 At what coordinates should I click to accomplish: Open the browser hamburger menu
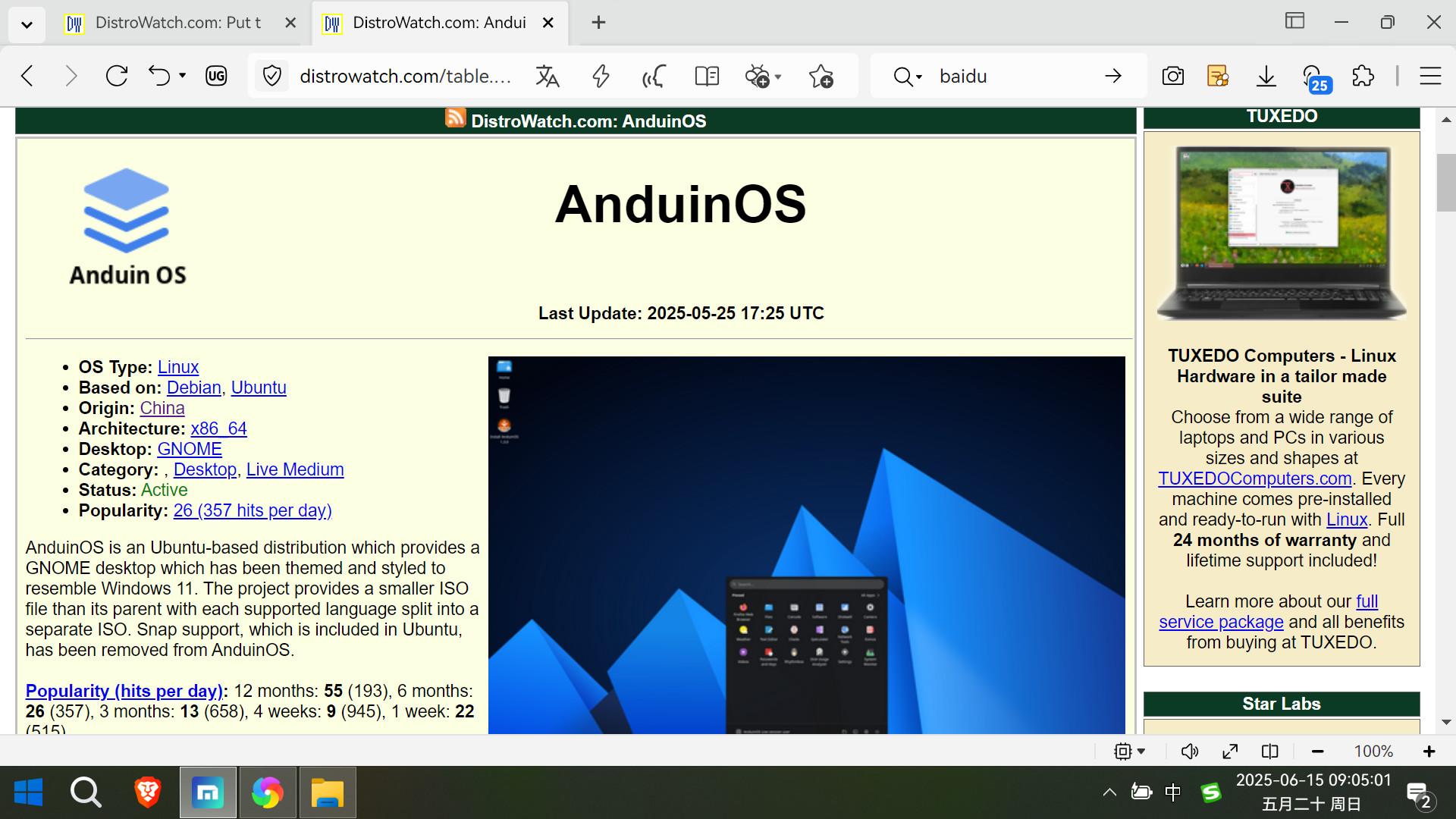click(x=1430, y=76)
